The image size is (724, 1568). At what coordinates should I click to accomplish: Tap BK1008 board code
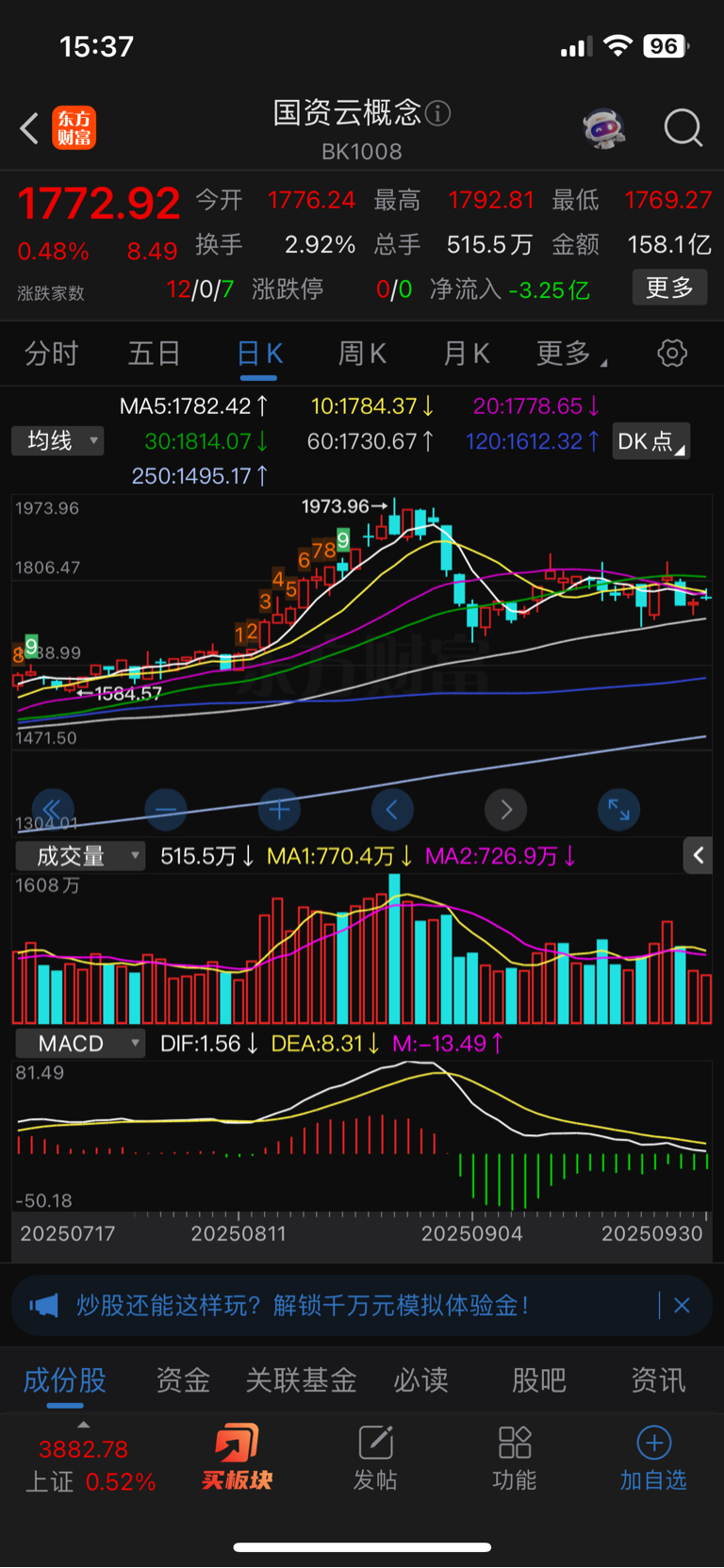click(362, 152)
